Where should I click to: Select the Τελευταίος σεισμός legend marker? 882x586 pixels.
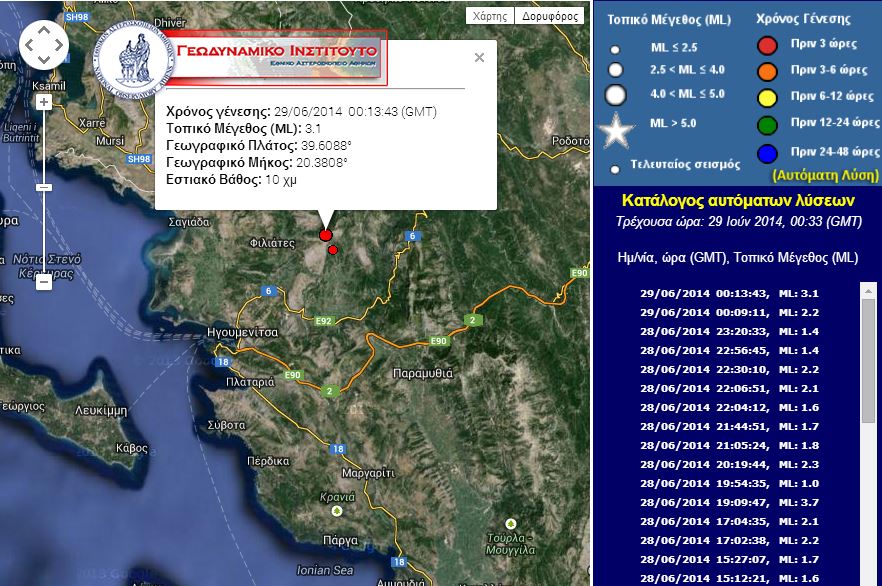tap(615, 169)
